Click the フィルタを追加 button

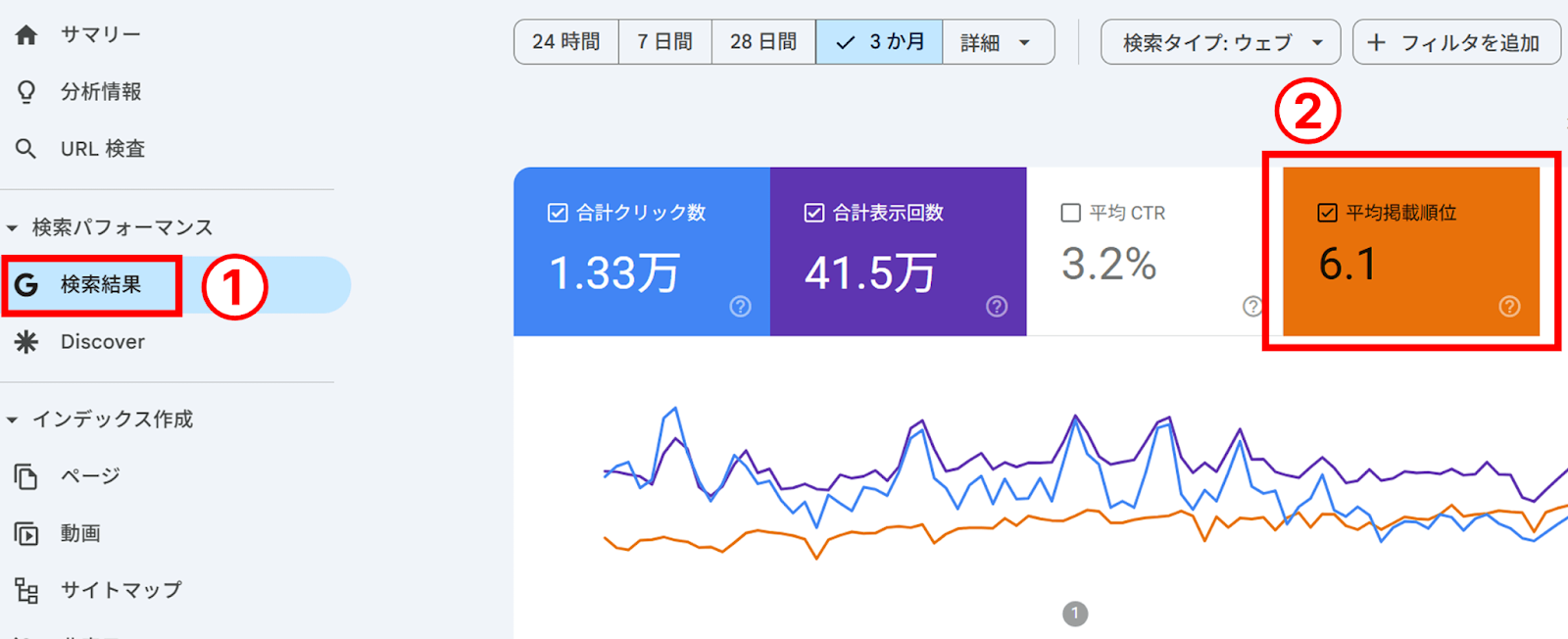[1456, 42]
